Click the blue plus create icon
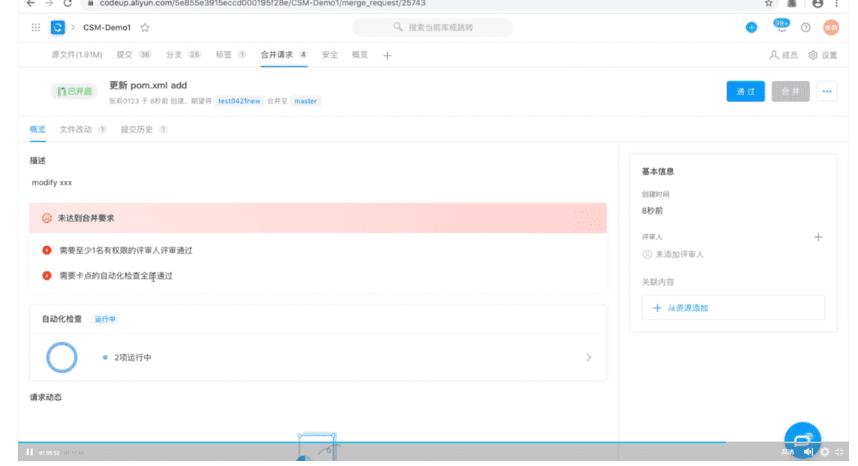 751,27
